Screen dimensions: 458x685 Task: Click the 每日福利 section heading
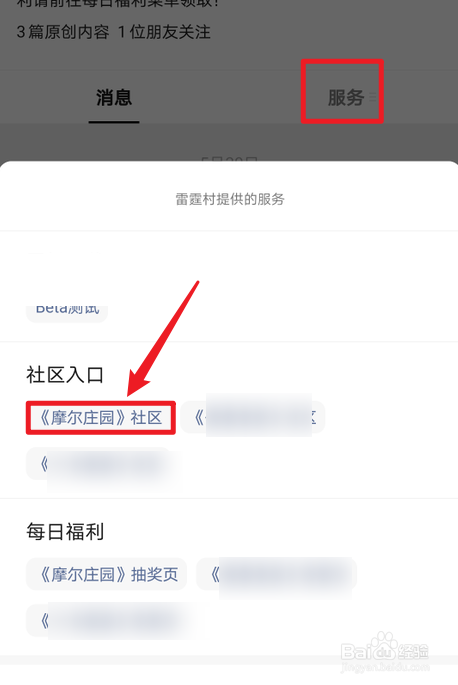tap(65, 532)
